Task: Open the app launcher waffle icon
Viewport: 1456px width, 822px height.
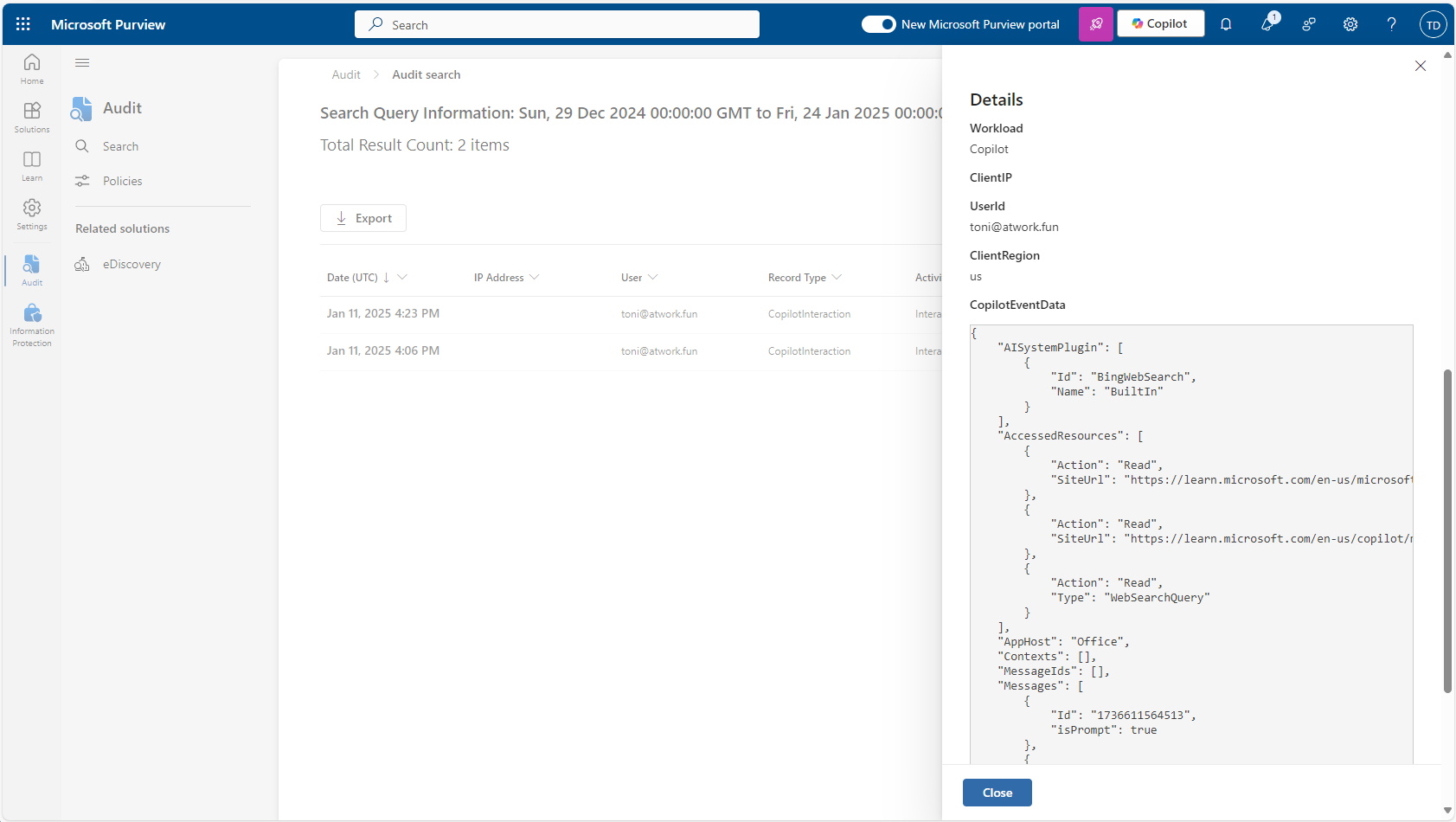Action: 23,24
